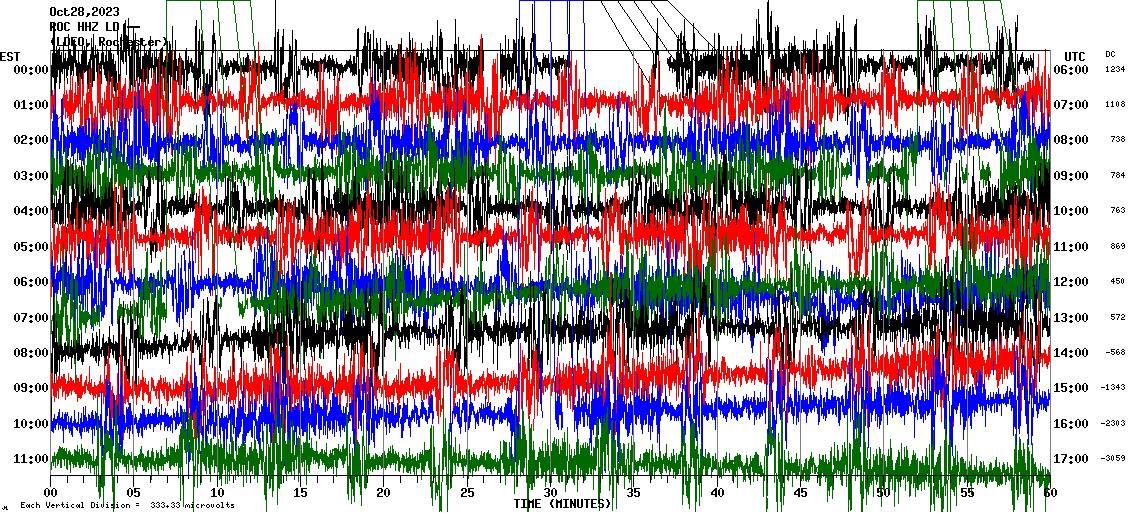Click the DC column header
Screen dimensions: 1130x519
pos(1110,54)
